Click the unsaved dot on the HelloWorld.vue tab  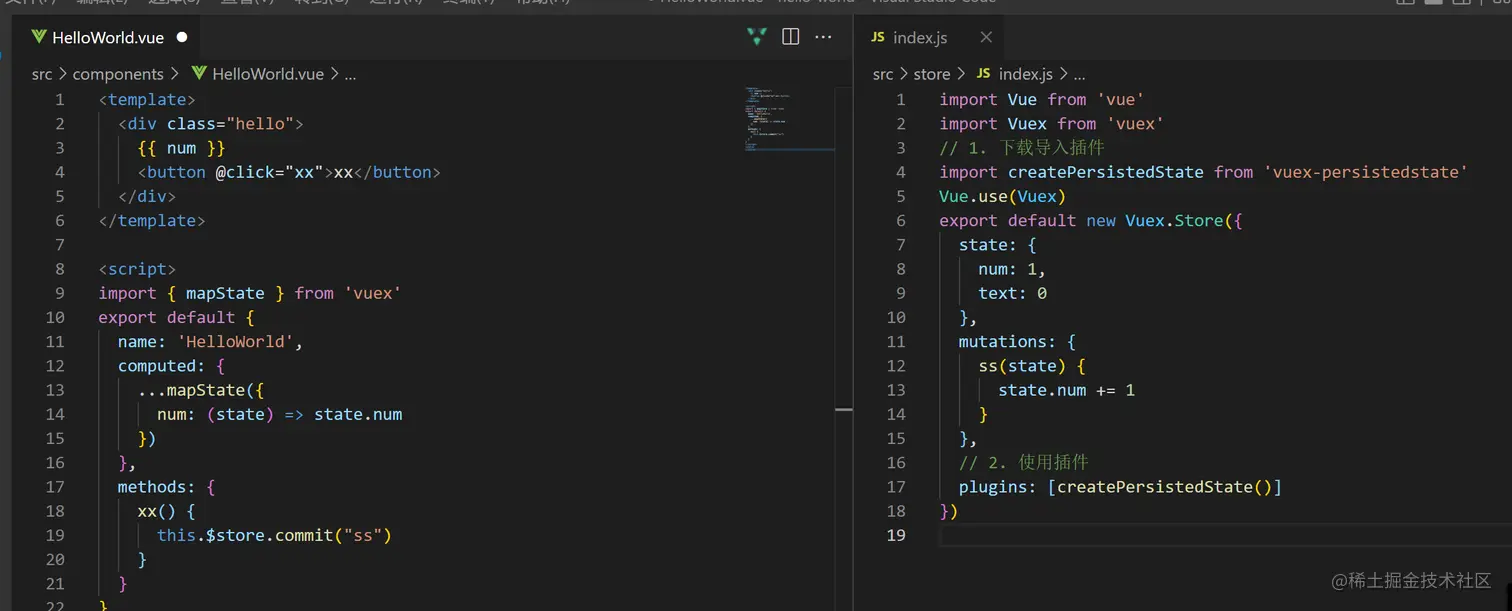click(x=182, y=37)
